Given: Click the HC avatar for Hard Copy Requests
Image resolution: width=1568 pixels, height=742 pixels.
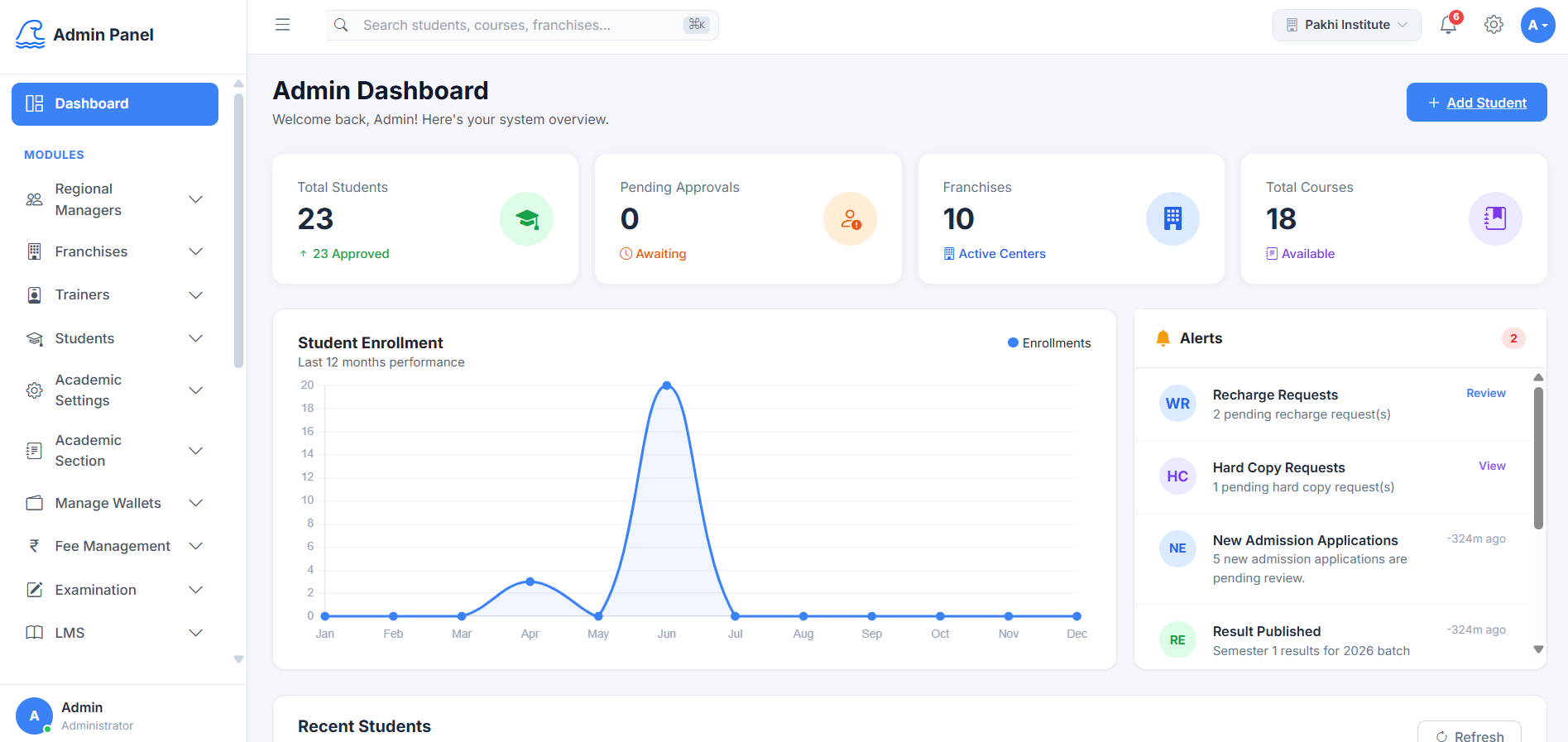Looking at the screenshot, I should pos(1177,476).
